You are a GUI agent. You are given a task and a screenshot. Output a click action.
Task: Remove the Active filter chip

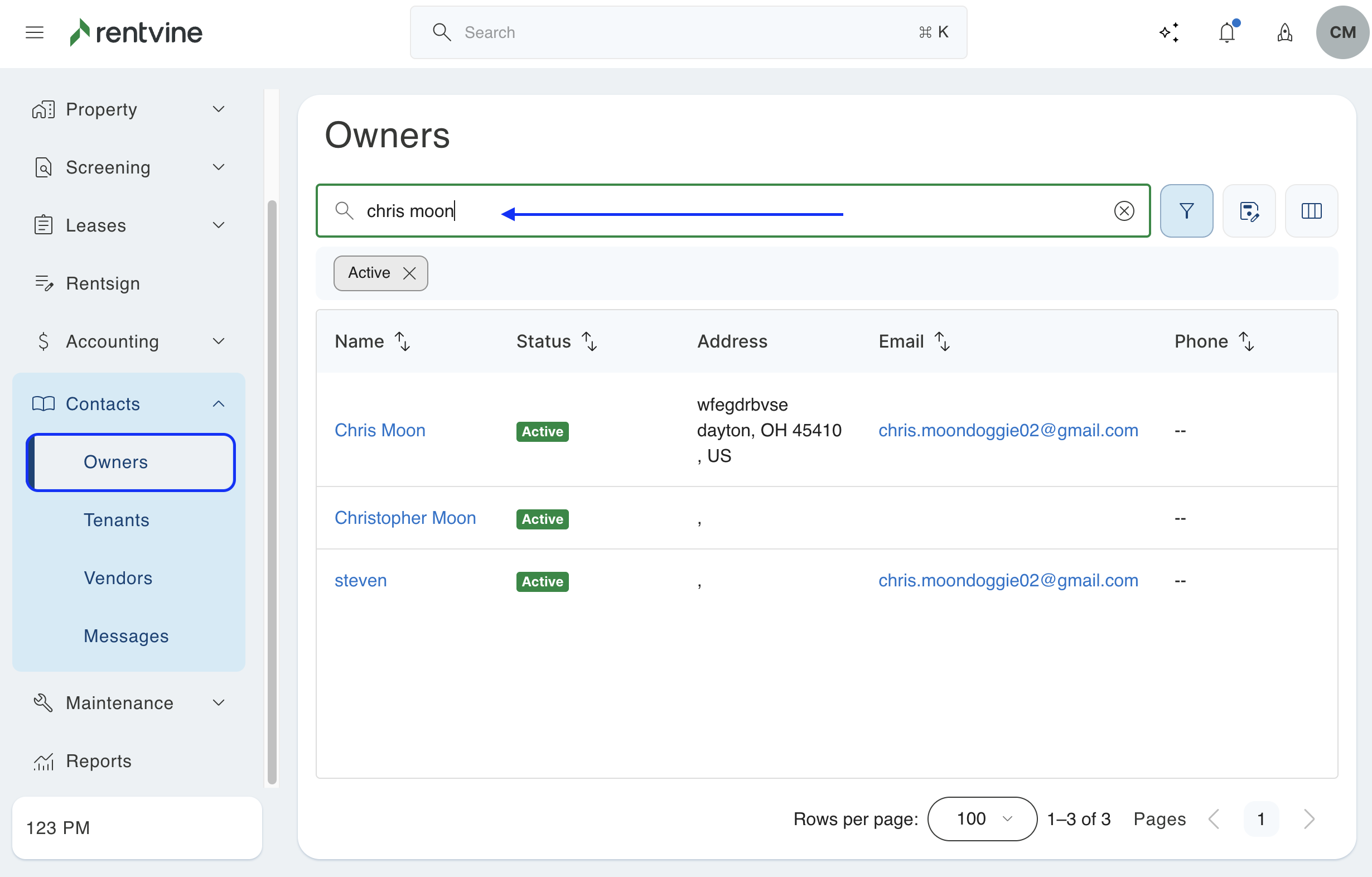(x=409, y=273)
